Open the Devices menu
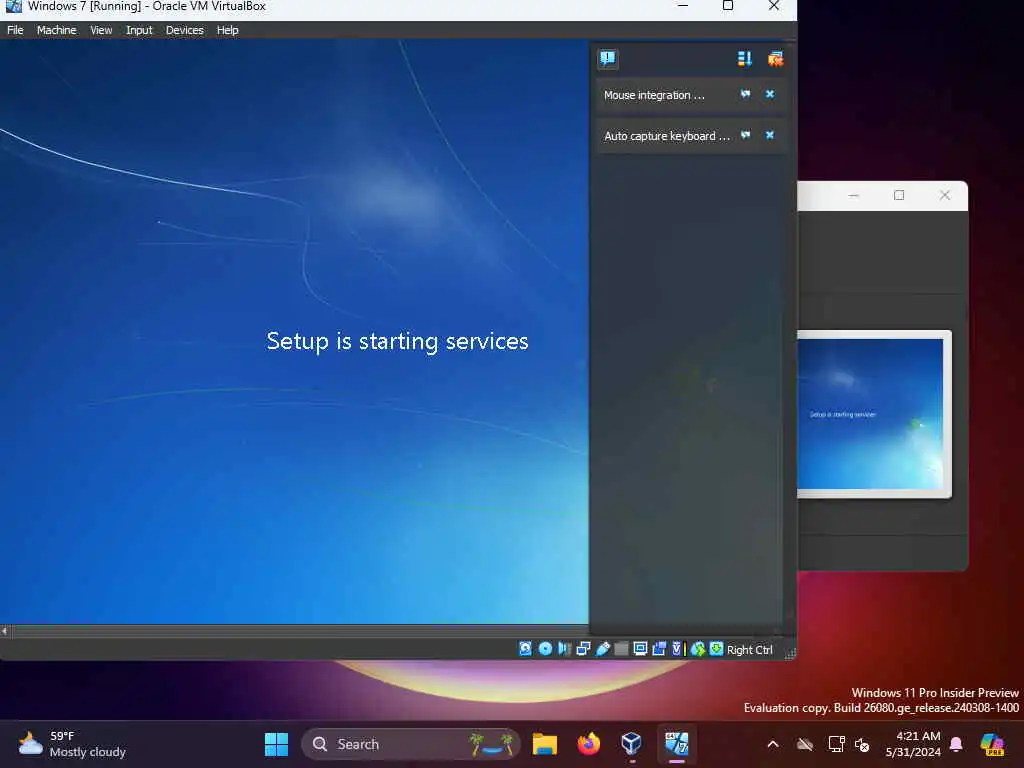This screenshot has width=1024, height=768. click(x=184, y=30)
